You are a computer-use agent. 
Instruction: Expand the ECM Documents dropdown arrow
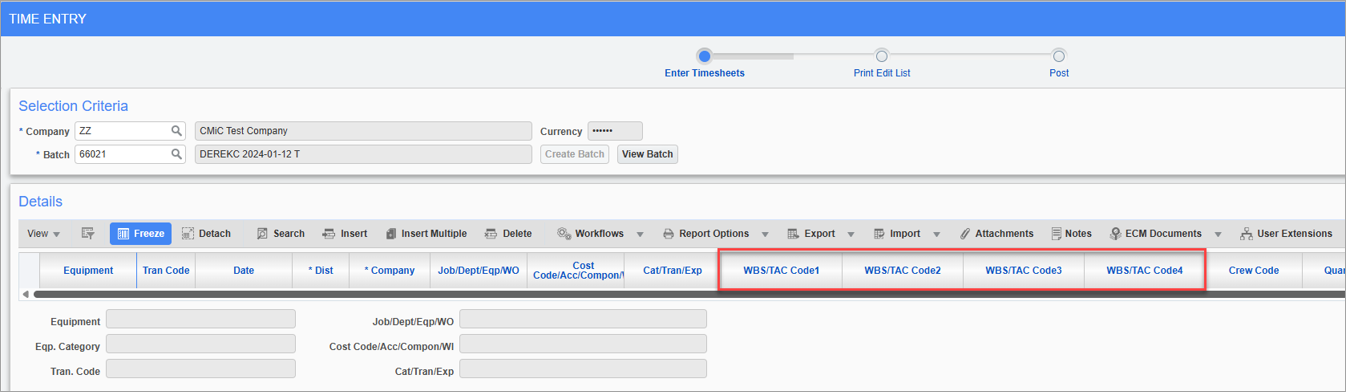click(x=1218, y=235)
